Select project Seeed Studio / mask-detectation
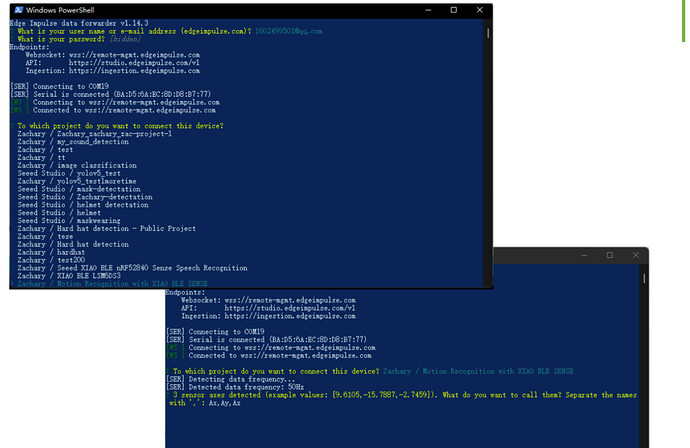This screenshot has width=690, height=448. click(x=79, y=189)
